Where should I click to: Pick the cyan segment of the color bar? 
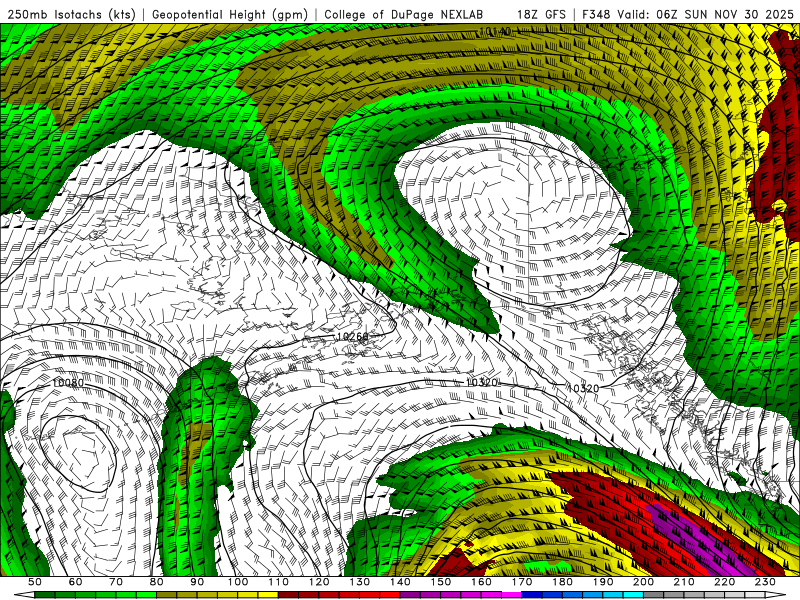633,595
